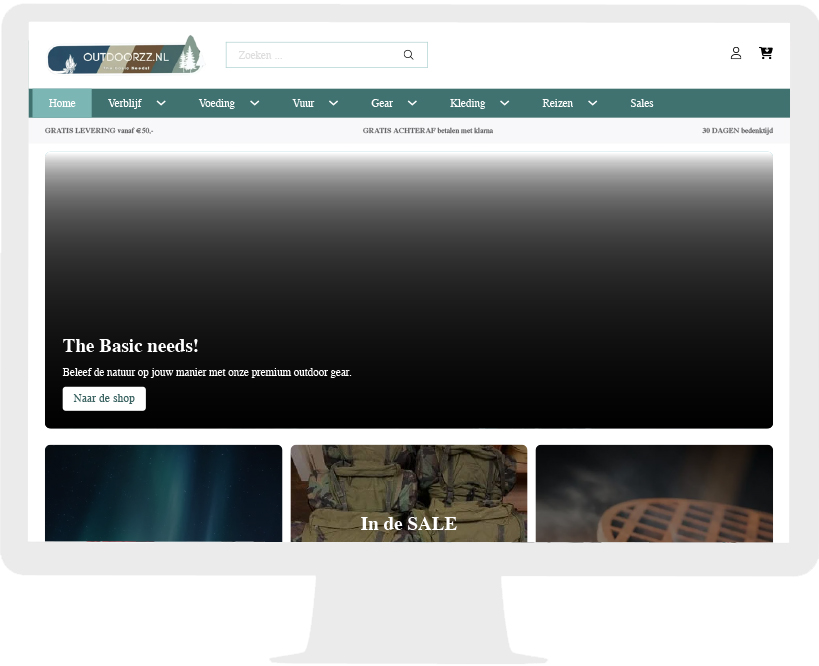Select the Home menu item
This screenshot has height=666, width=819.
point(62,103)
